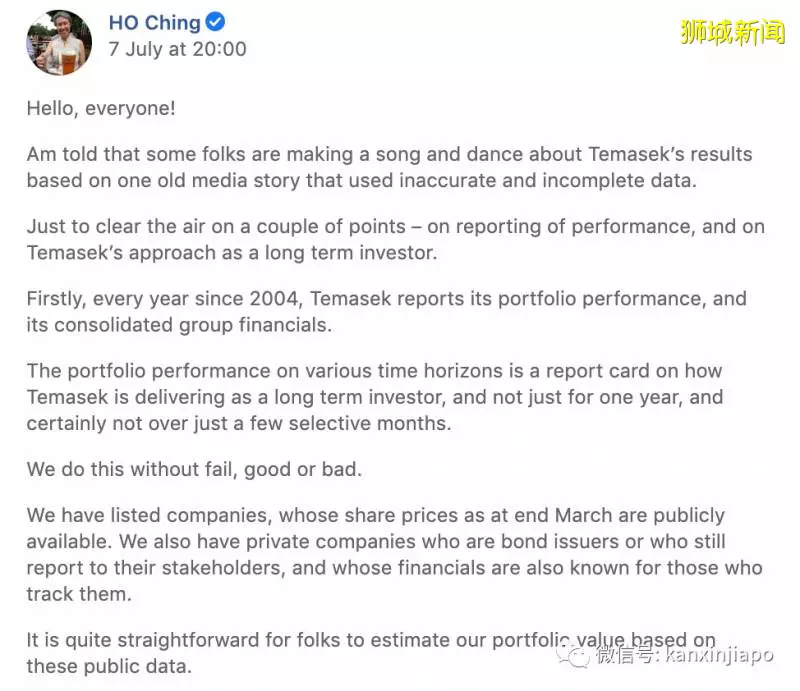Click the blue verified badge beside HO Ching
The image size is (800, 691).
pyautogui.click(x=215, y=22)
